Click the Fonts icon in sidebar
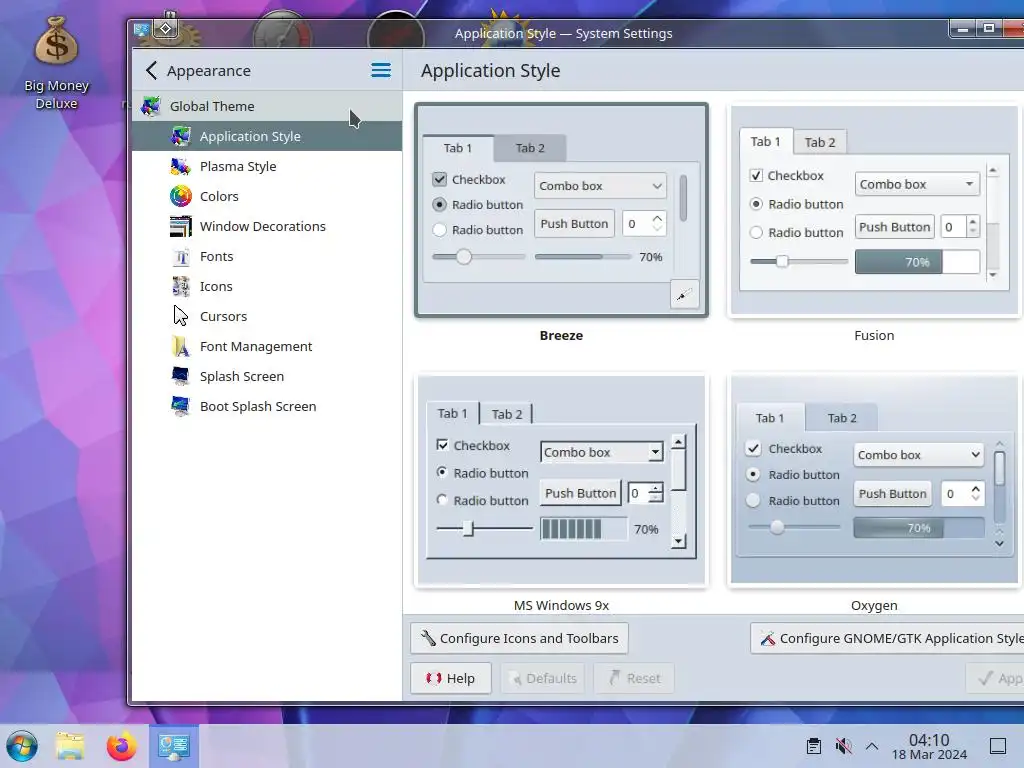1024x768 pixels. (181, 256)
